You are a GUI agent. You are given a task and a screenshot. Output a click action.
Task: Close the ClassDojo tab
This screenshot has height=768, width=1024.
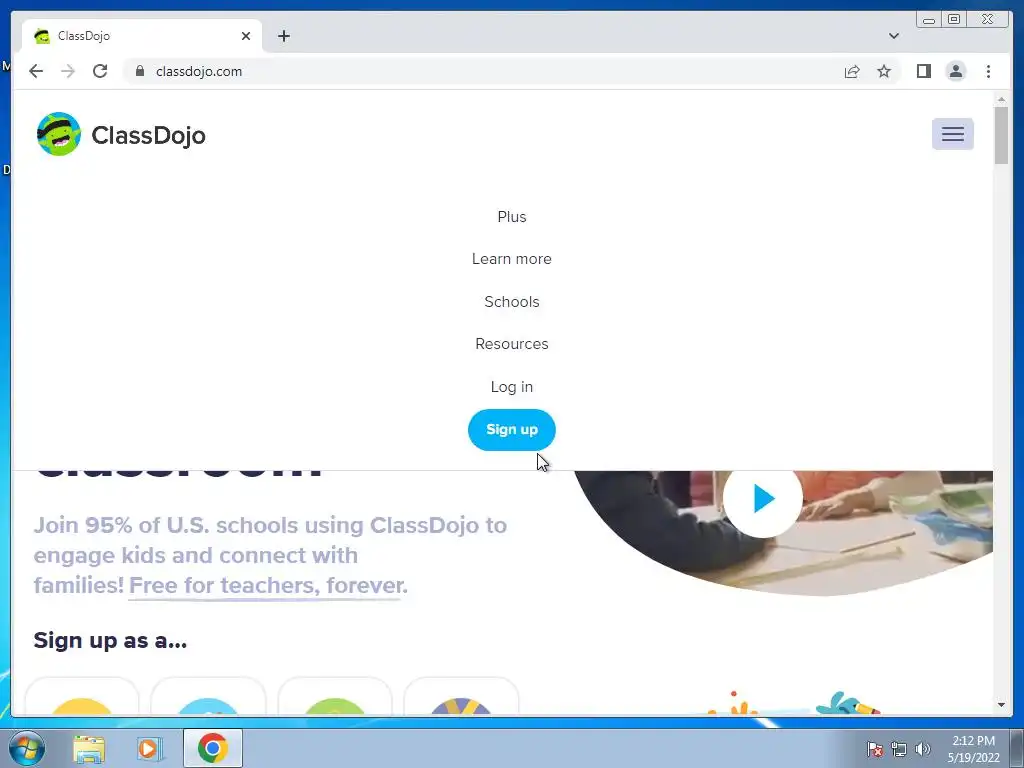(246, 36)
